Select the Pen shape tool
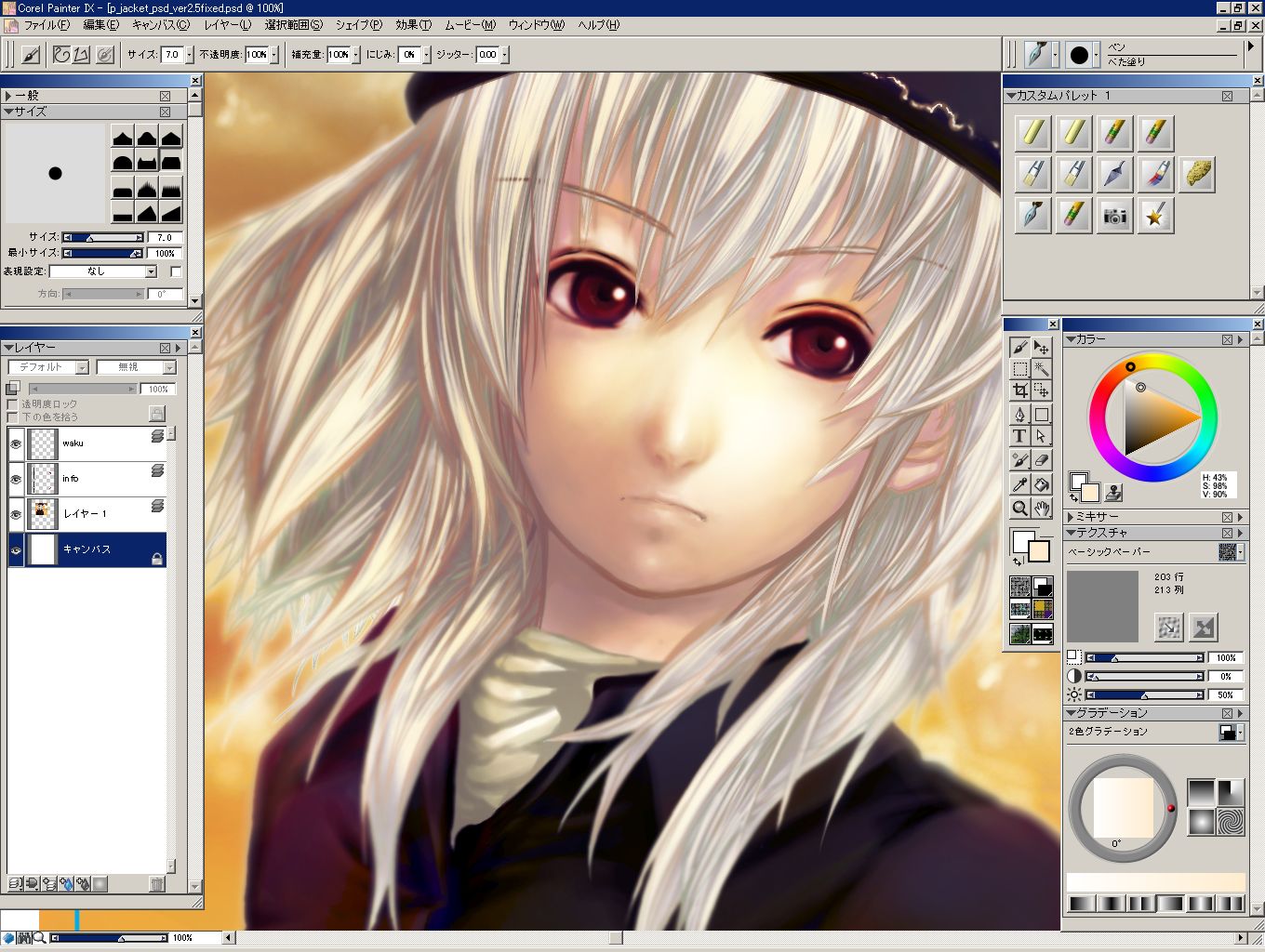The height and width of the screenshot is (952, 1265). (1019, 415)
